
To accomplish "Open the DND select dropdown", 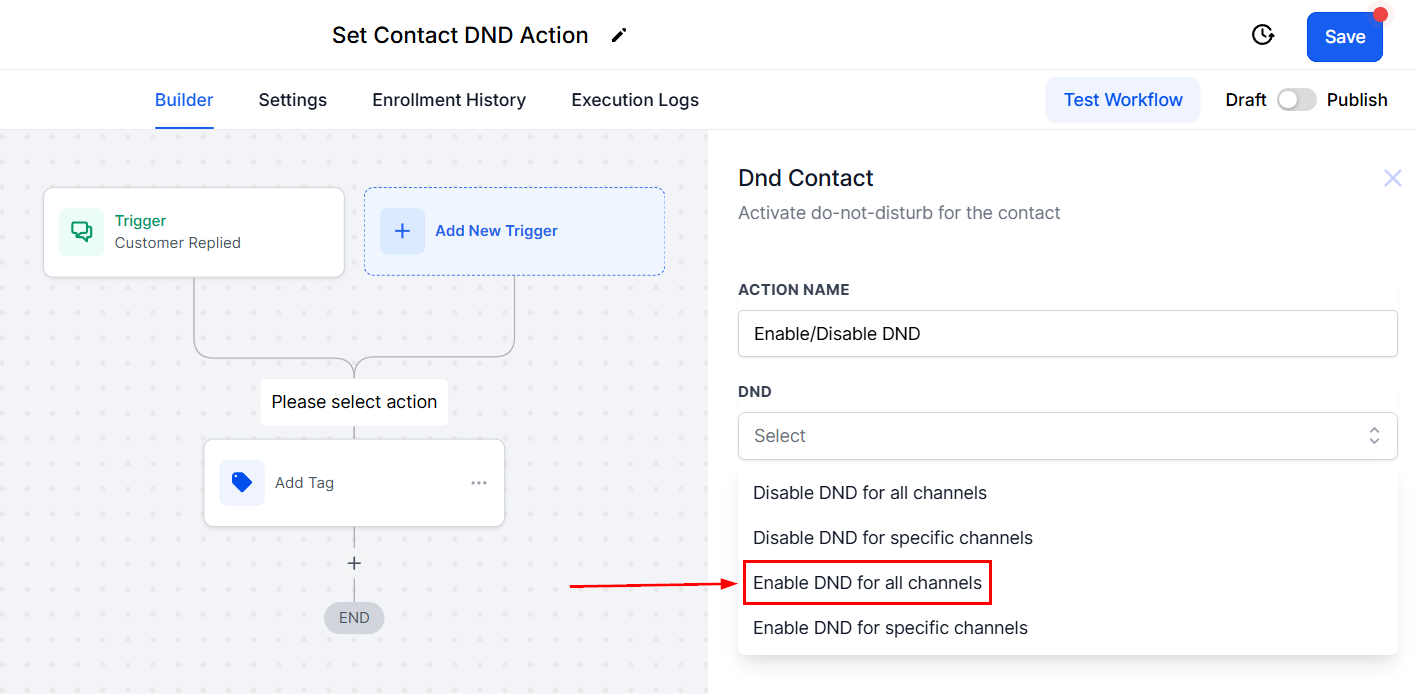I will click(x=1067, y=436).
